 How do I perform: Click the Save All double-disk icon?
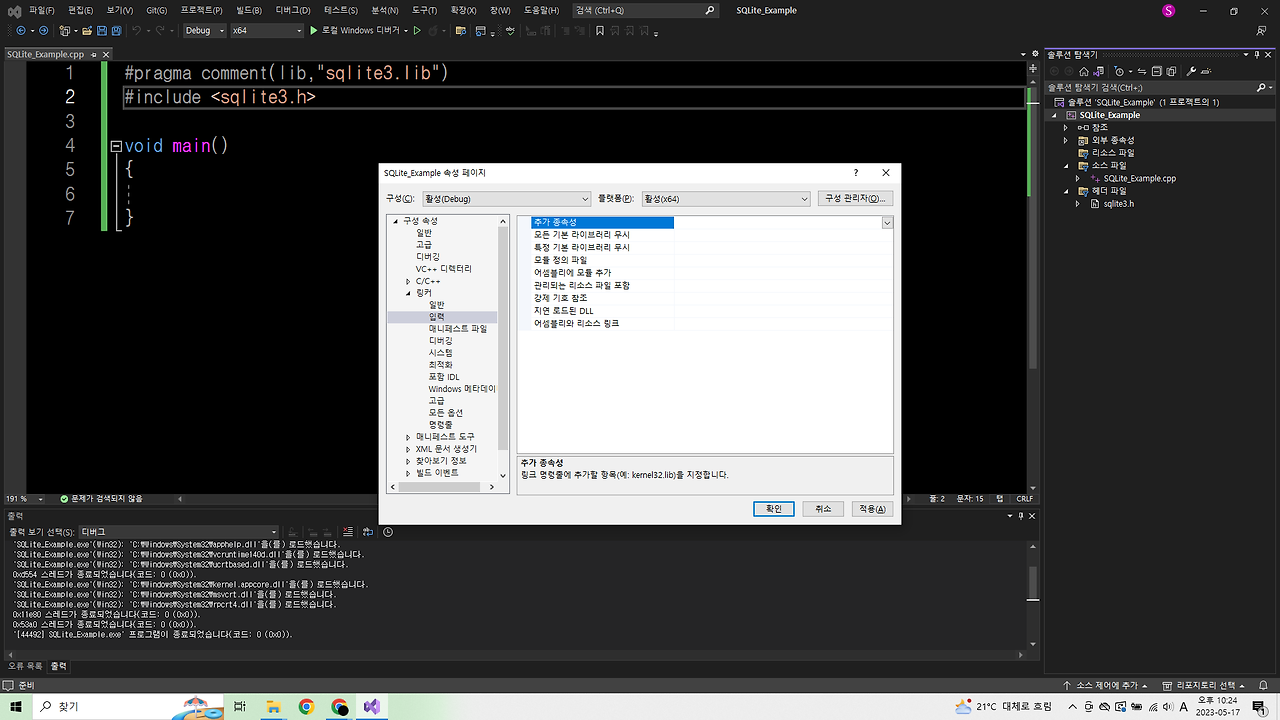click(116, 30)
